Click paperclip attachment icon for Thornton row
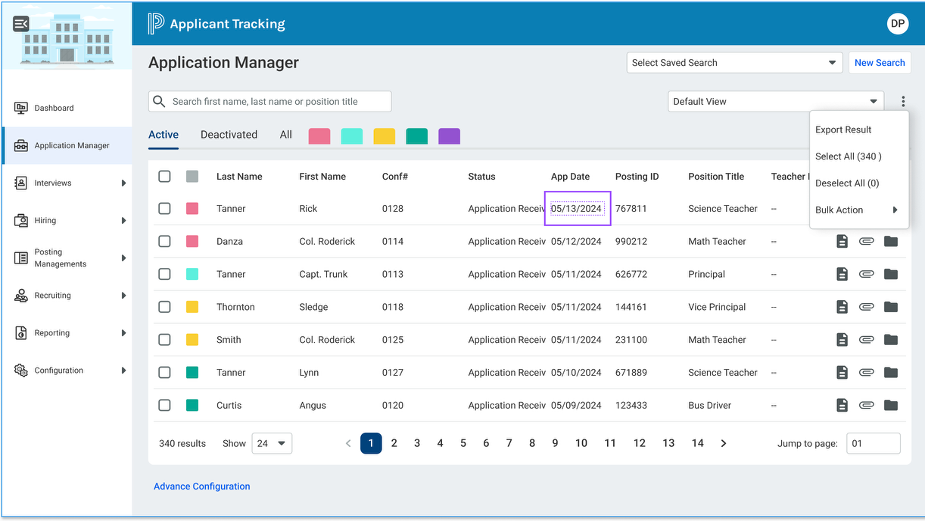Image resolution: width=926 pixels, height=522 pixels. pos(866,307)
